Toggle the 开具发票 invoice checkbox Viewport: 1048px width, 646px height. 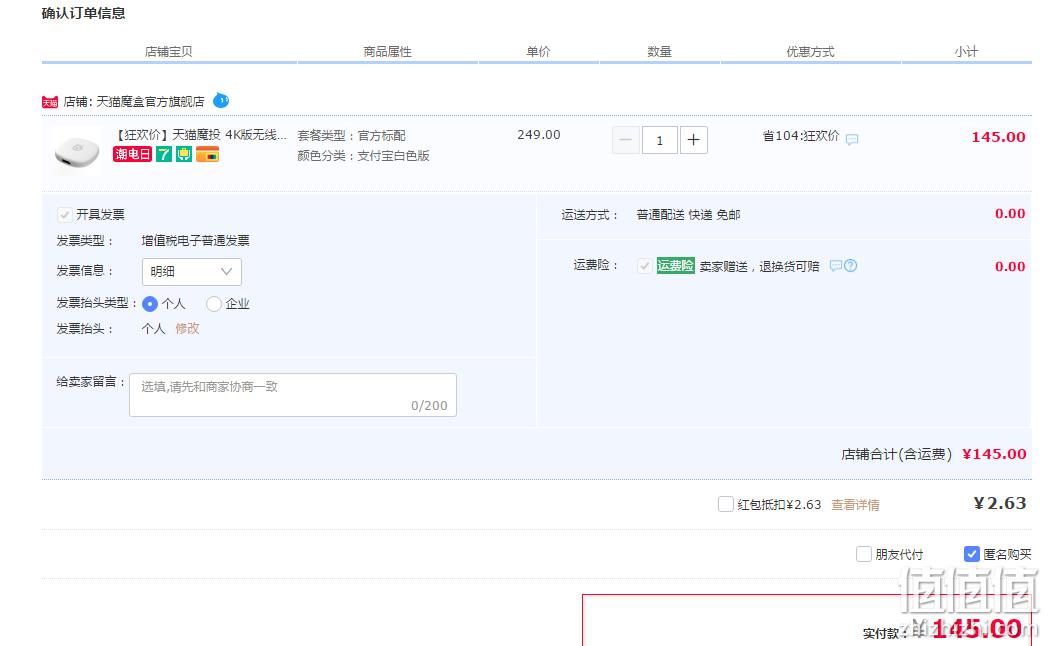click(64, 214)
